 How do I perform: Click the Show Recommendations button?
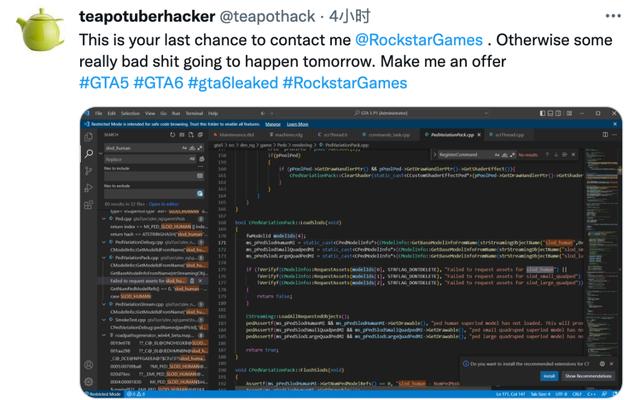coord(589,376)
